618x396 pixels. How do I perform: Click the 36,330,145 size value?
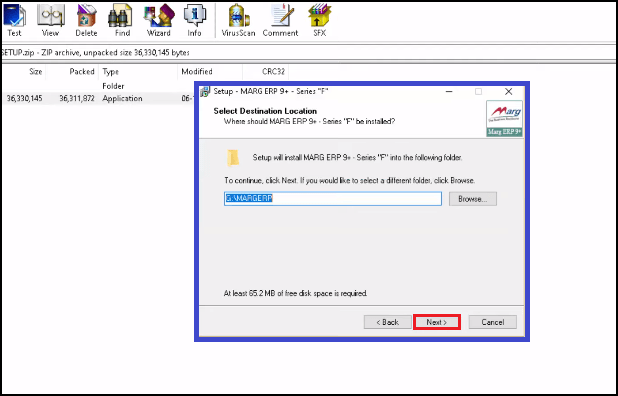click(24, 99)
